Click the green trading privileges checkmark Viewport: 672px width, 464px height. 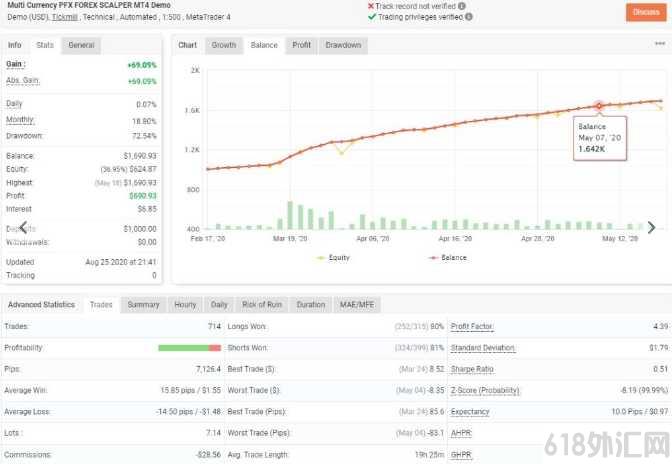tap(372, 17)
